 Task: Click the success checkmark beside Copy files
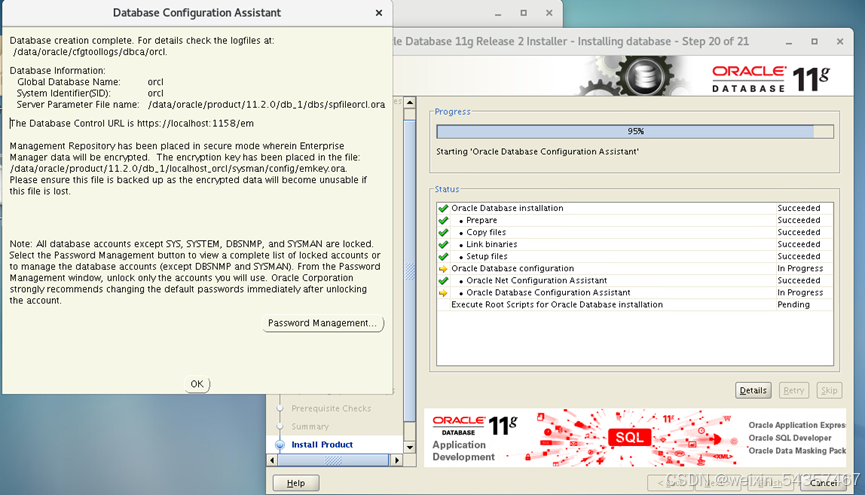click(443, 232)
